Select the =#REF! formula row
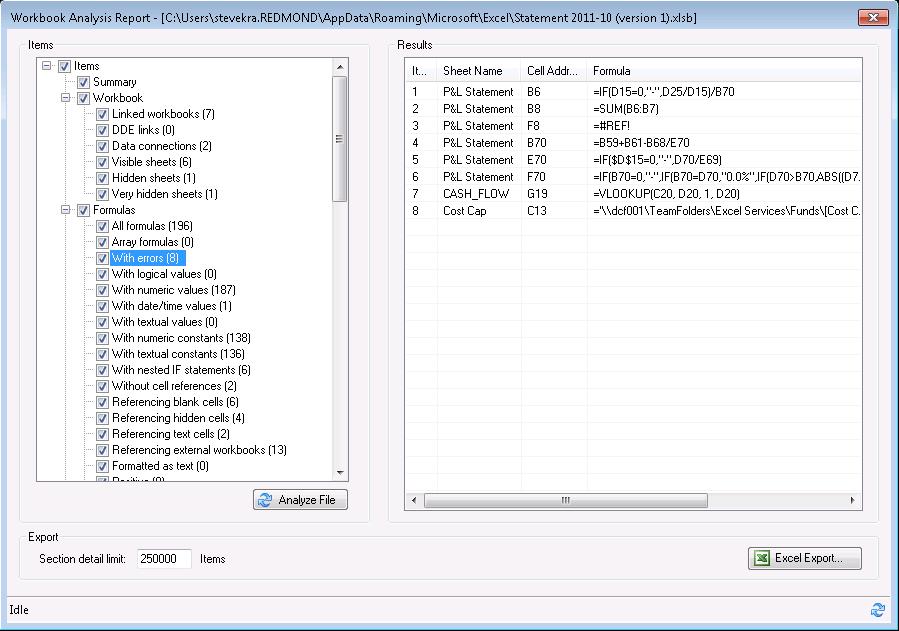The height and width of the screenshot is (631, 899). 633,126
